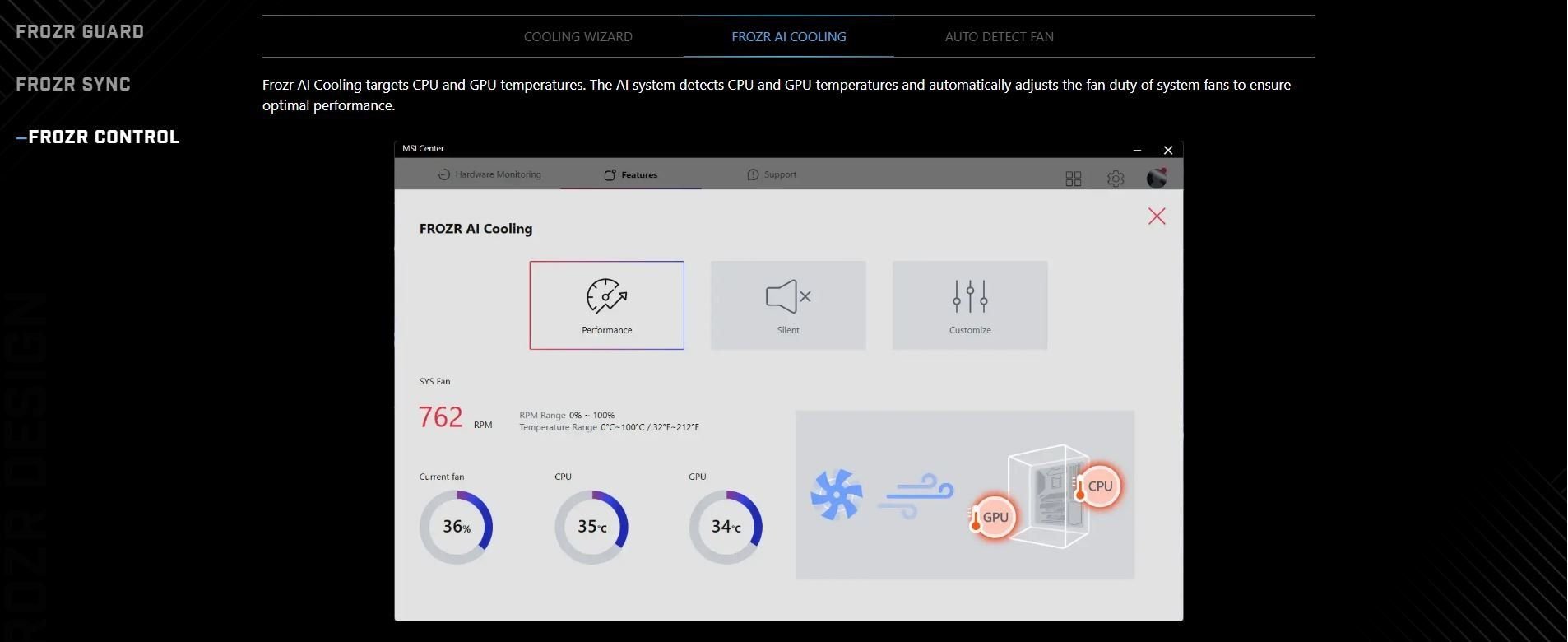Open the Support tab in MSI Center
Image resolution: width=1568 pixels, height=642 pixels.
click(772, 174)
